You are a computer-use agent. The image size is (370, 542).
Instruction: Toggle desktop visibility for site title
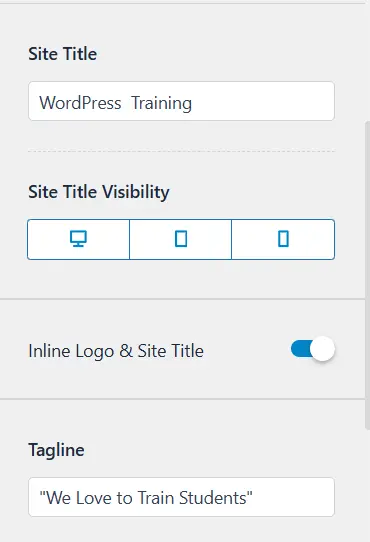click(78, 239)
